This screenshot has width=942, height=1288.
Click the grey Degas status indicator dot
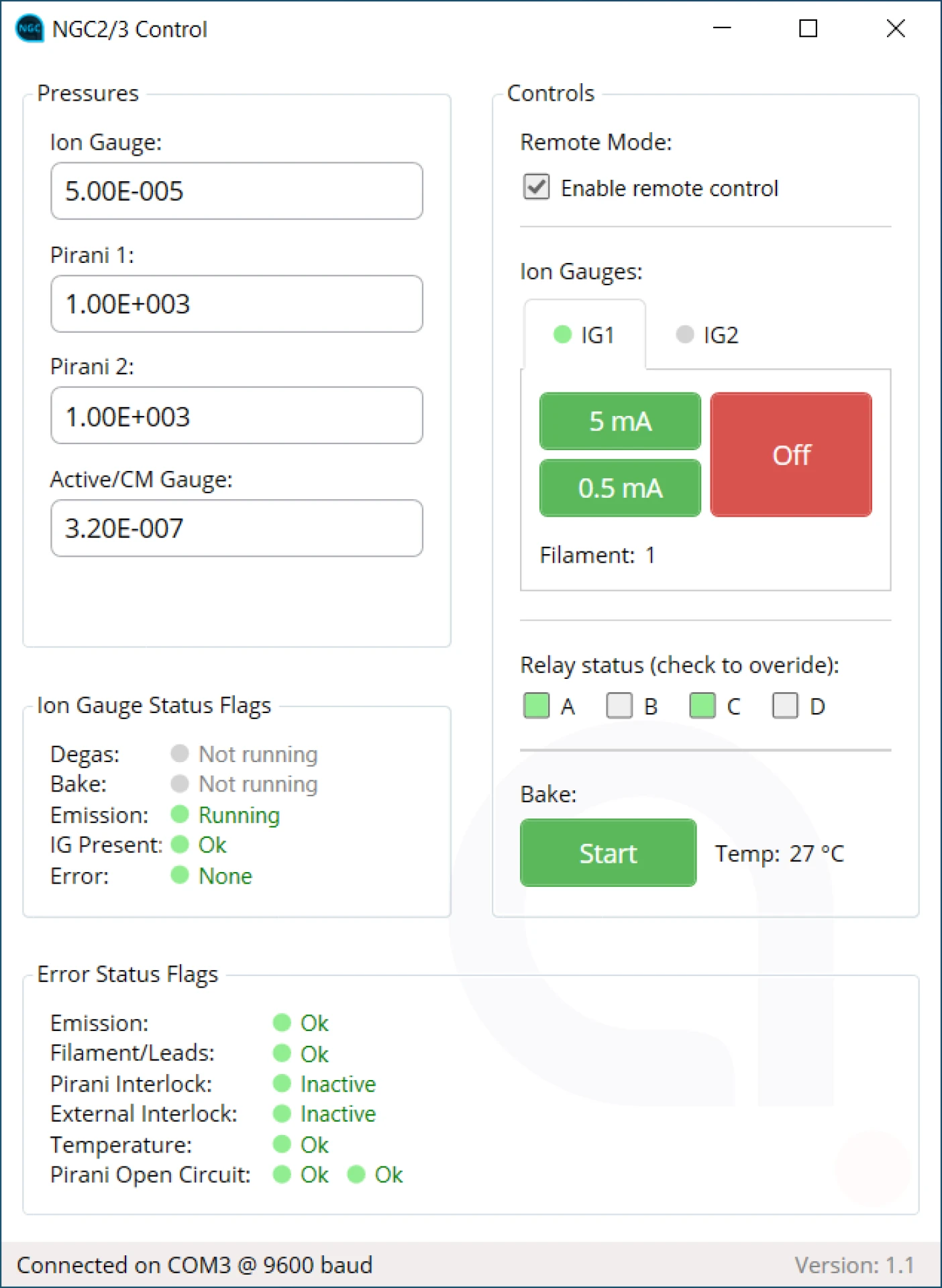[x=179, y=753]
